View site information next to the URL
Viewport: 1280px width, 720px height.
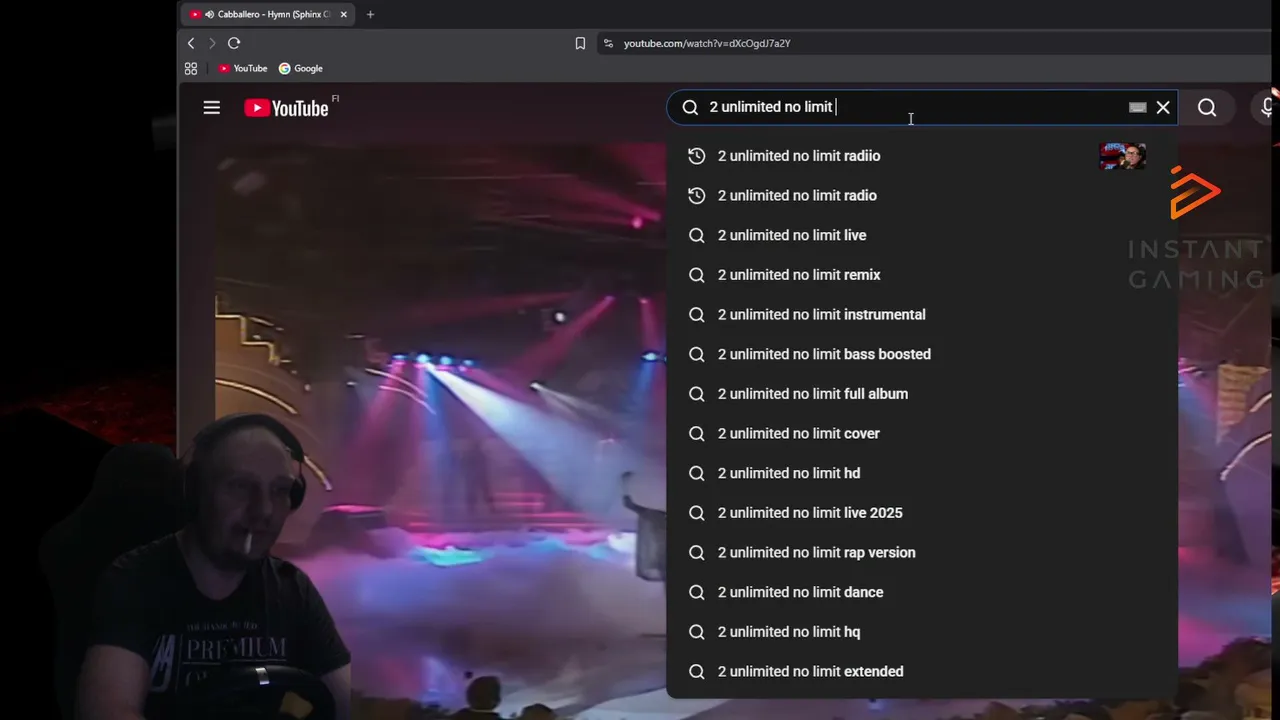tap(608, 43)
